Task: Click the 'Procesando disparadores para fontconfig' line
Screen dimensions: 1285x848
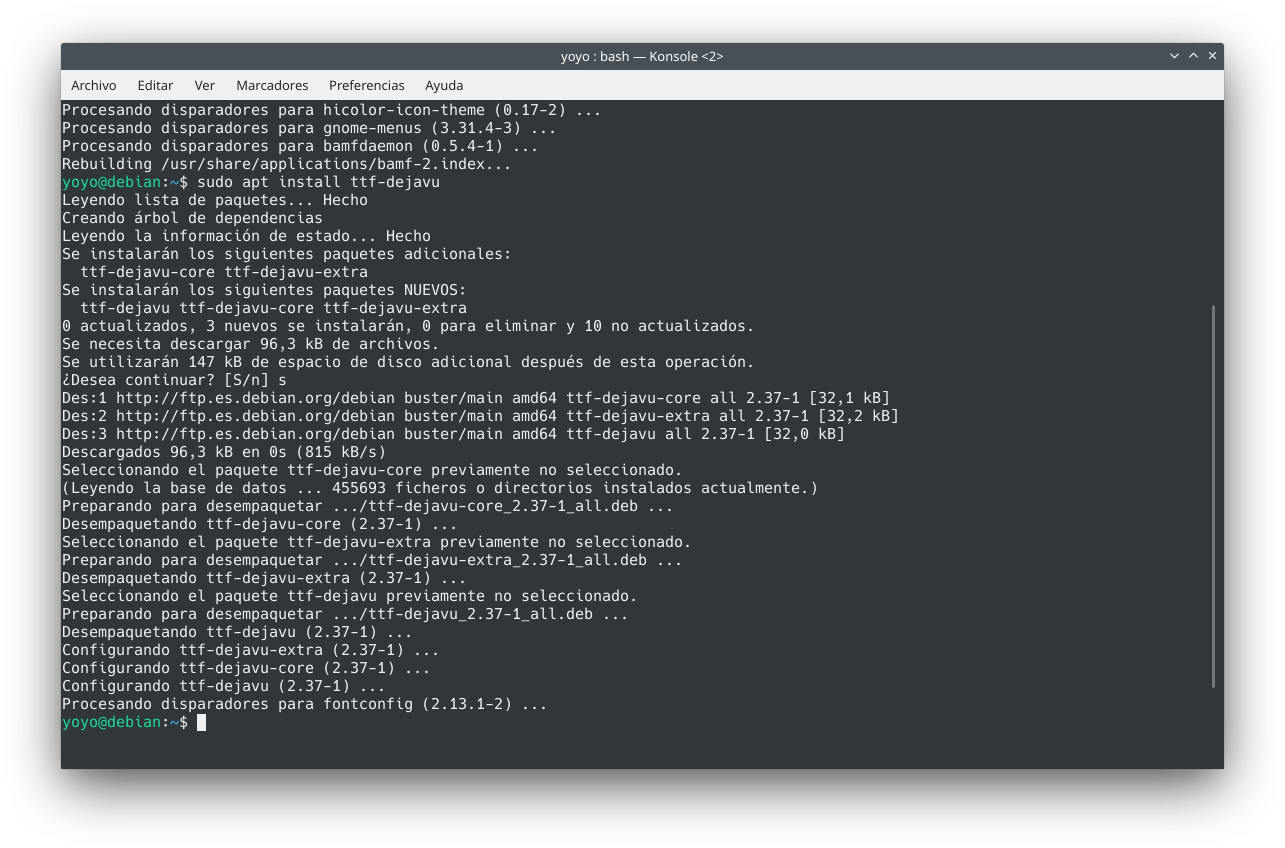Action: 304,704
